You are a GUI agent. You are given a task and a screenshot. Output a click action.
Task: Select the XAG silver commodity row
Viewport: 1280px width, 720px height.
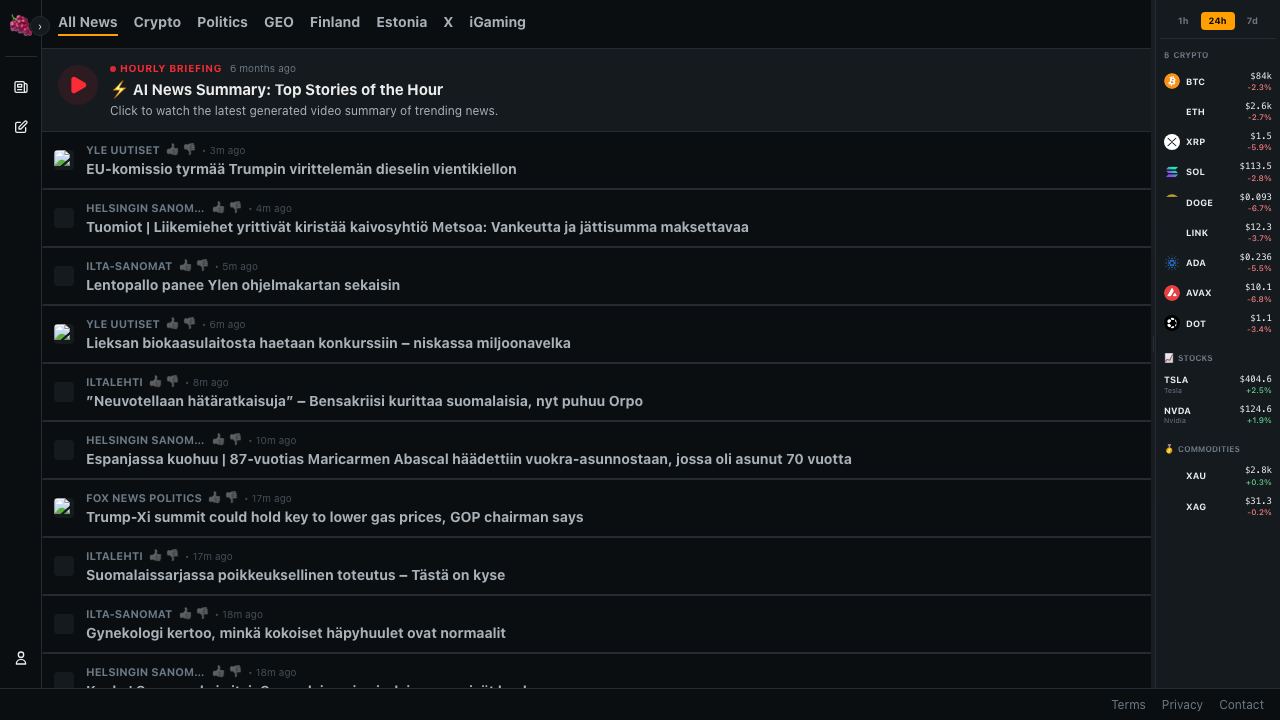[x=1218, y=506]
